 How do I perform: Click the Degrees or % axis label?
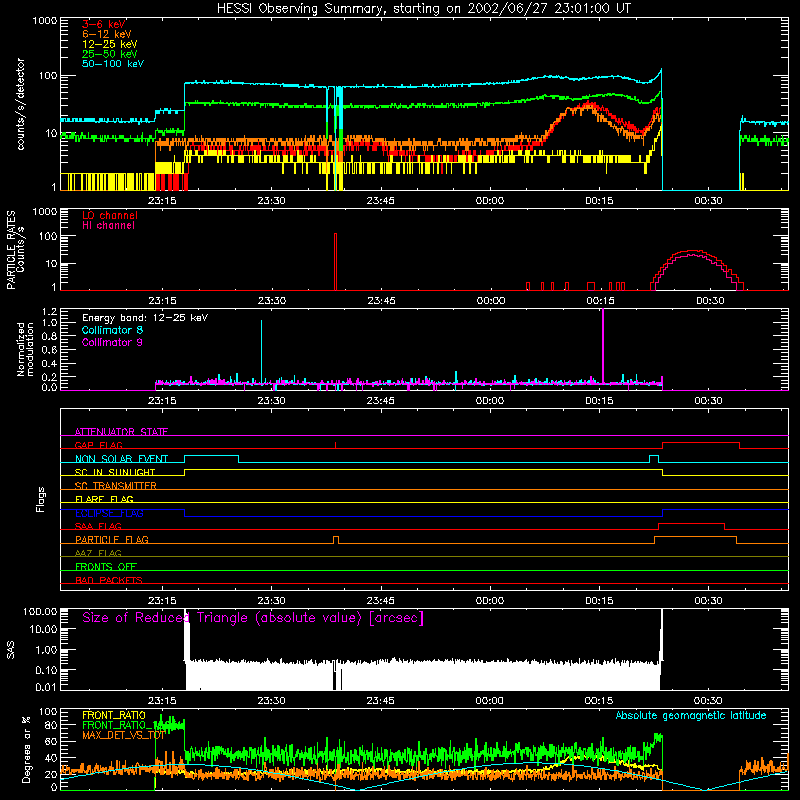point(26,749)
